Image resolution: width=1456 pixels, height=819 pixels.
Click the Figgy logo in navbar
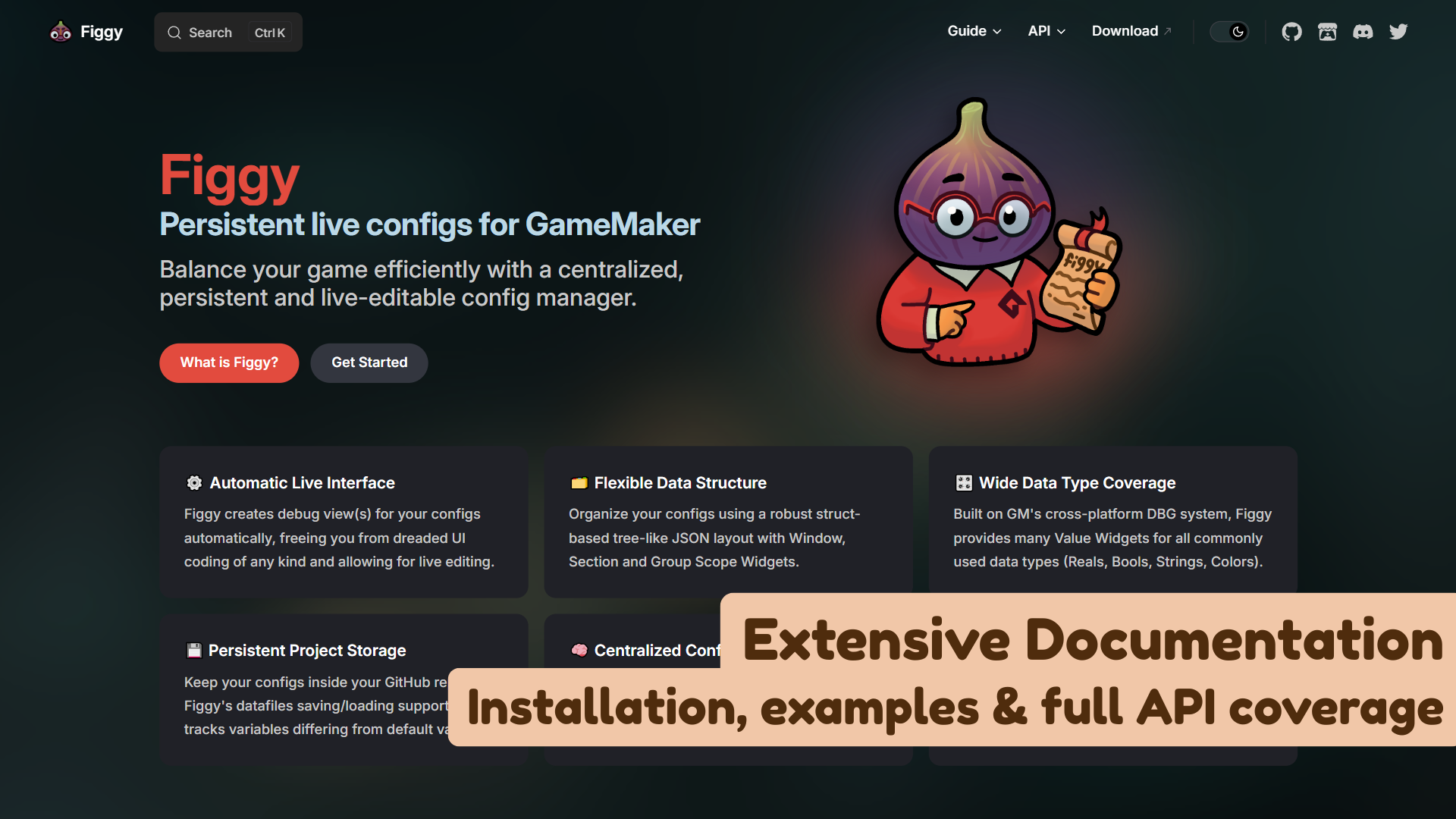click(86, 32)
